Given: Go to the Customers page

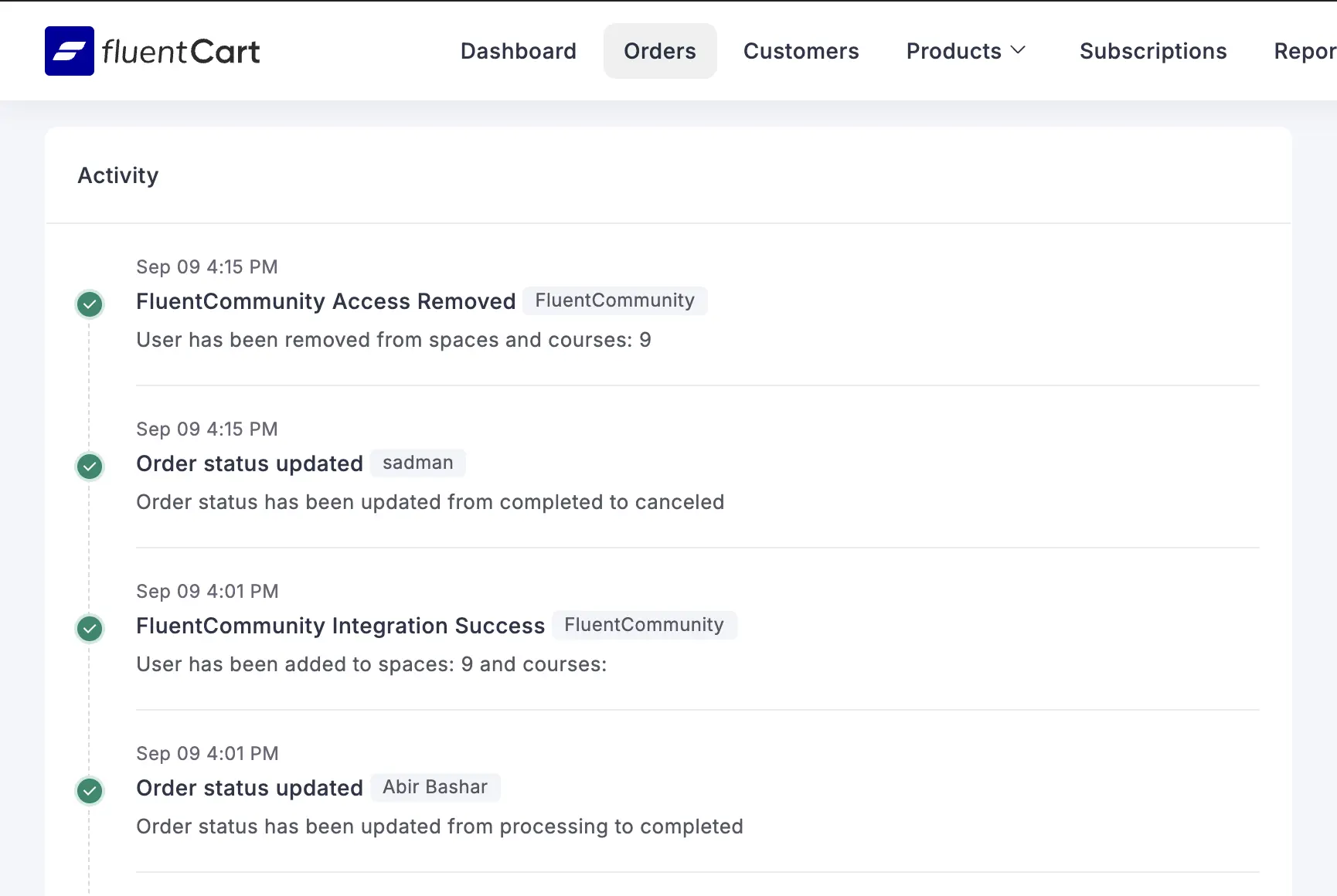Looking at the screenshot, I should pyautogui.click(x=801, y=51).
